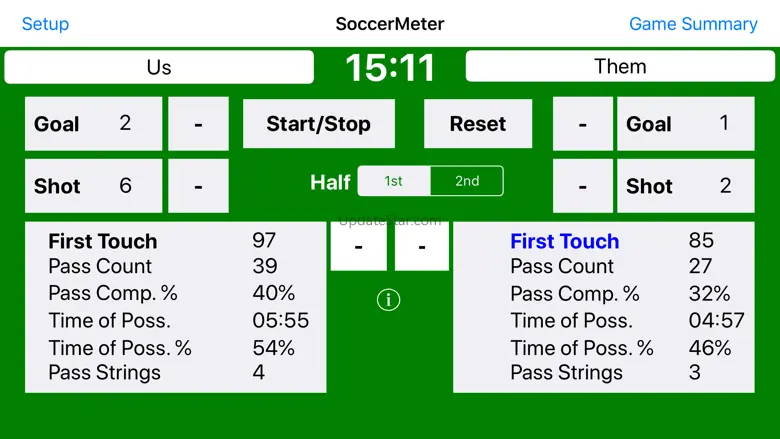This screenshot has height=439, width=780.
Task: Decrease Them shot count with minus
Action: [x=582, y=186]
